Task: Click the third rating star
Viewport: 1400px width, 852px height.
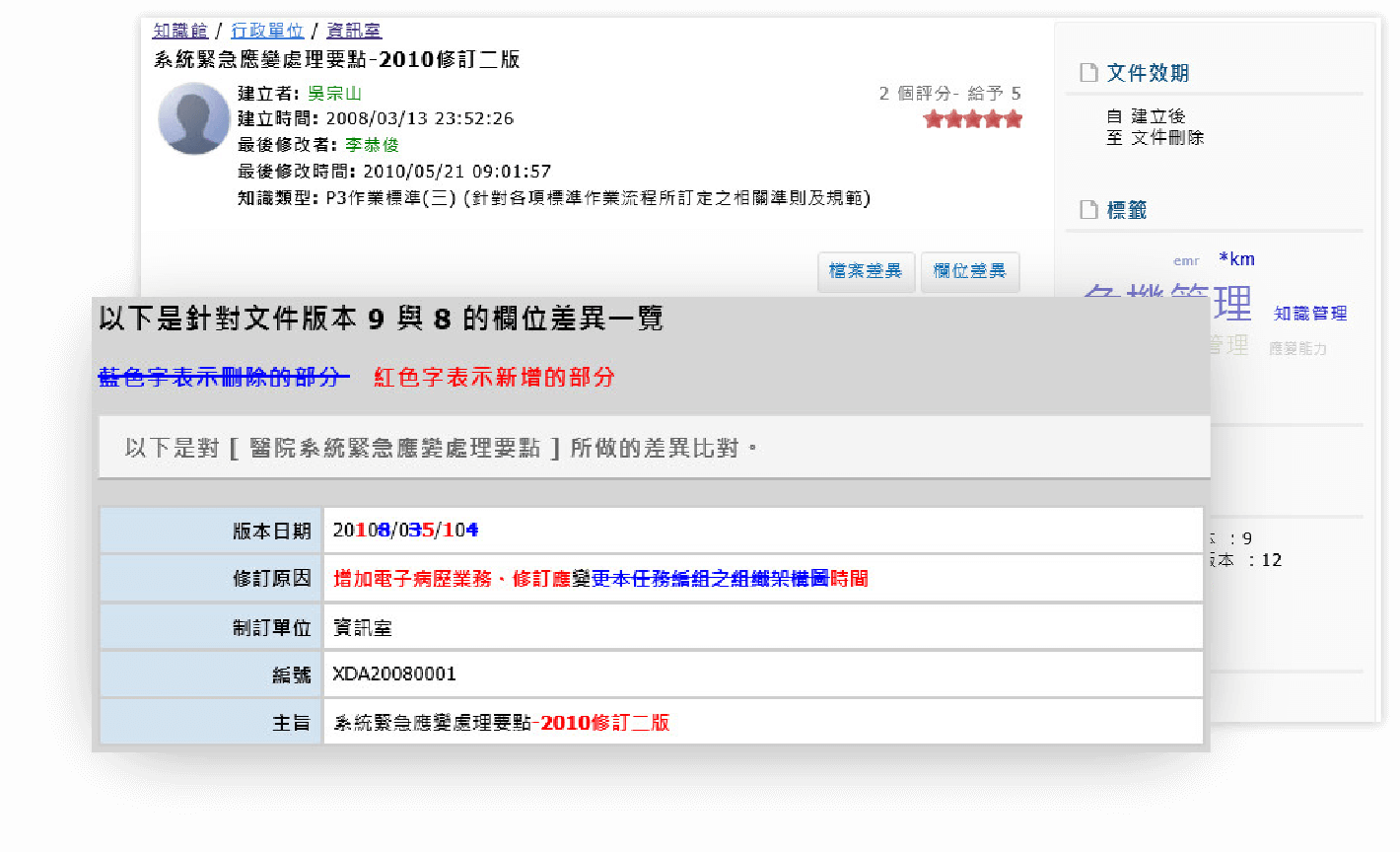Action: tap(973, 119)
